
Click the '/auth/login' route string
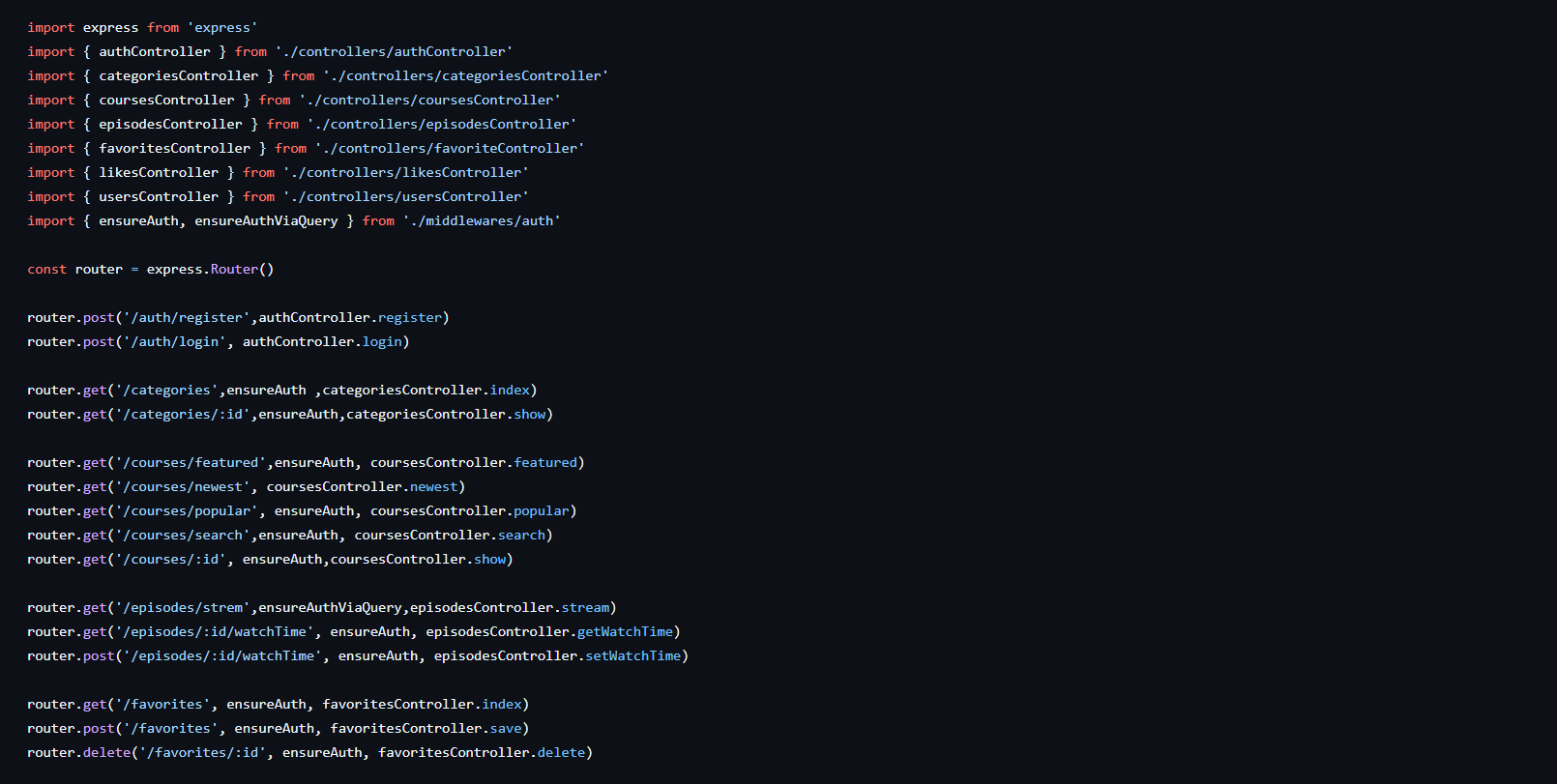point(175,342)
